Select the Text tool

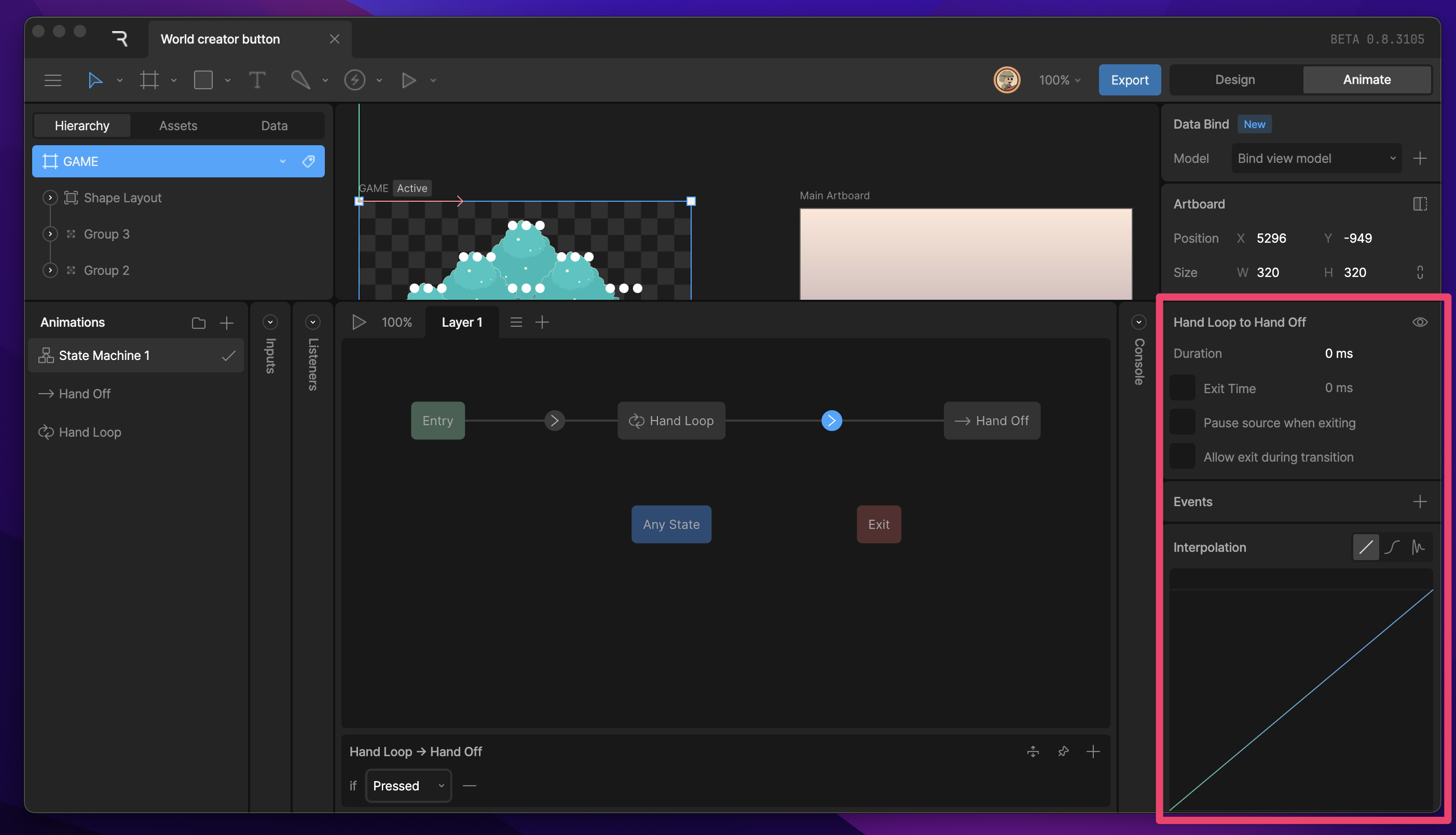pos(257,80)
